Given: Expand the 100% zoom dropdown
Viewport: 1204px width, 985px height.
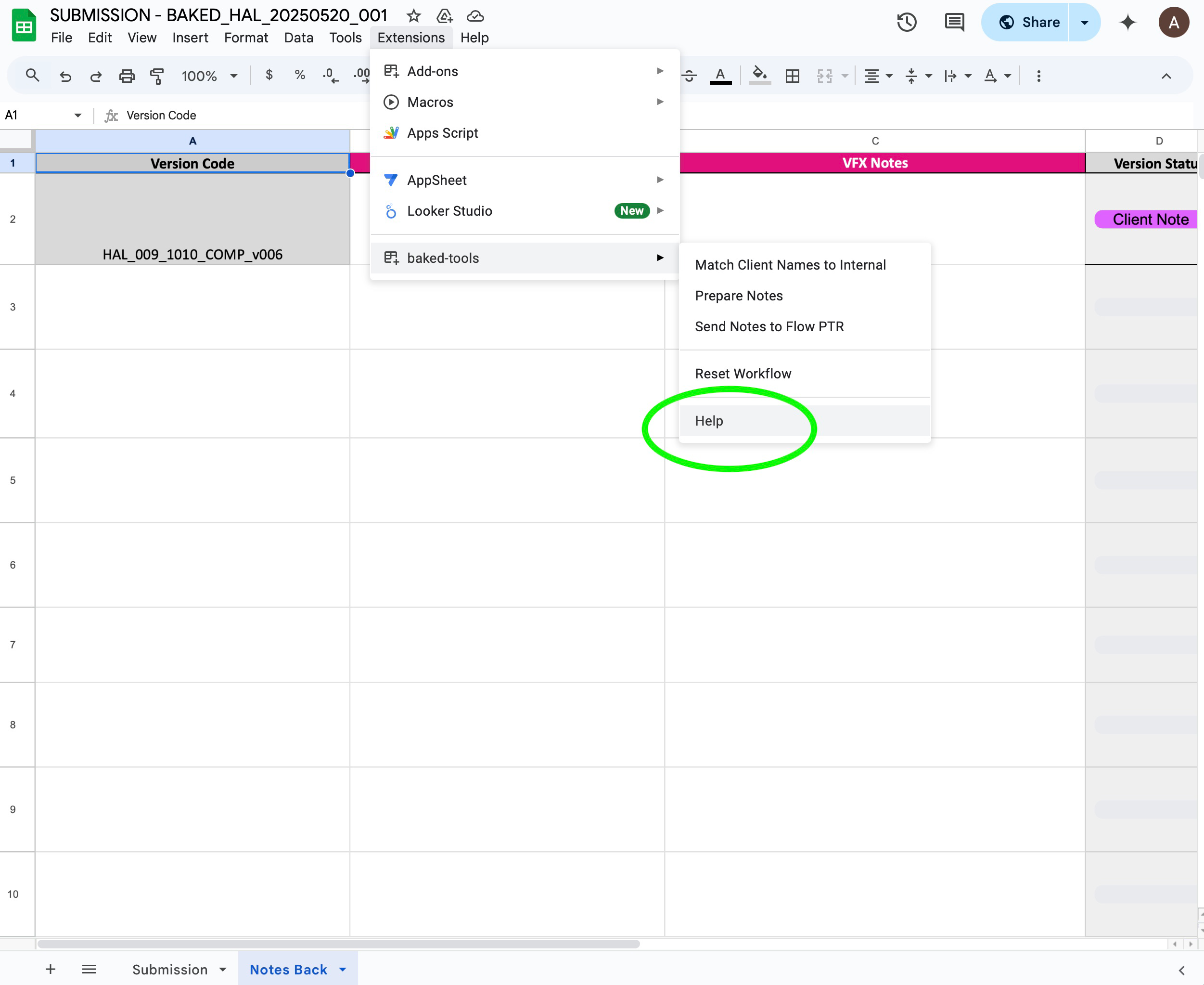Looking at the screenshot, I should click(x=233, y=76).
